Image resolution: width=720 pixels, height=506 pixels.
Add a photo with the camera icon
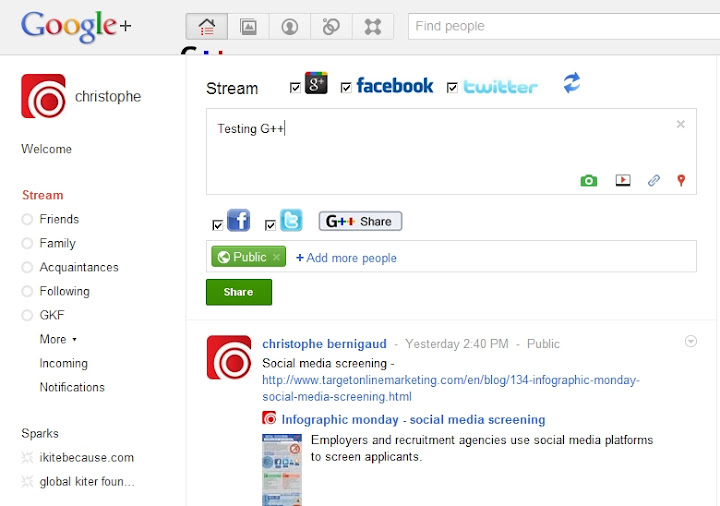[589, 180]
